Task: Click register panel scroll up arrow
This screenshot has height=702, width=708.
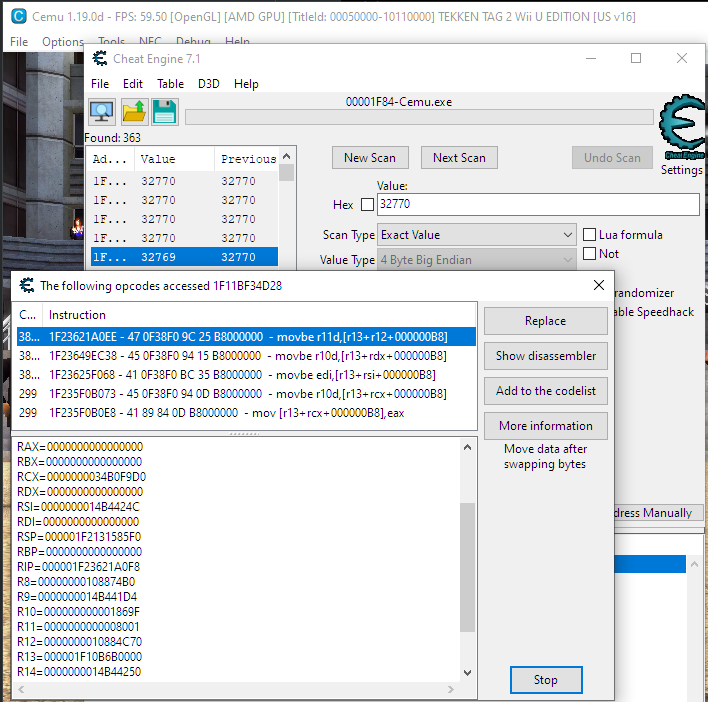Action: click(x=467, y=447)
